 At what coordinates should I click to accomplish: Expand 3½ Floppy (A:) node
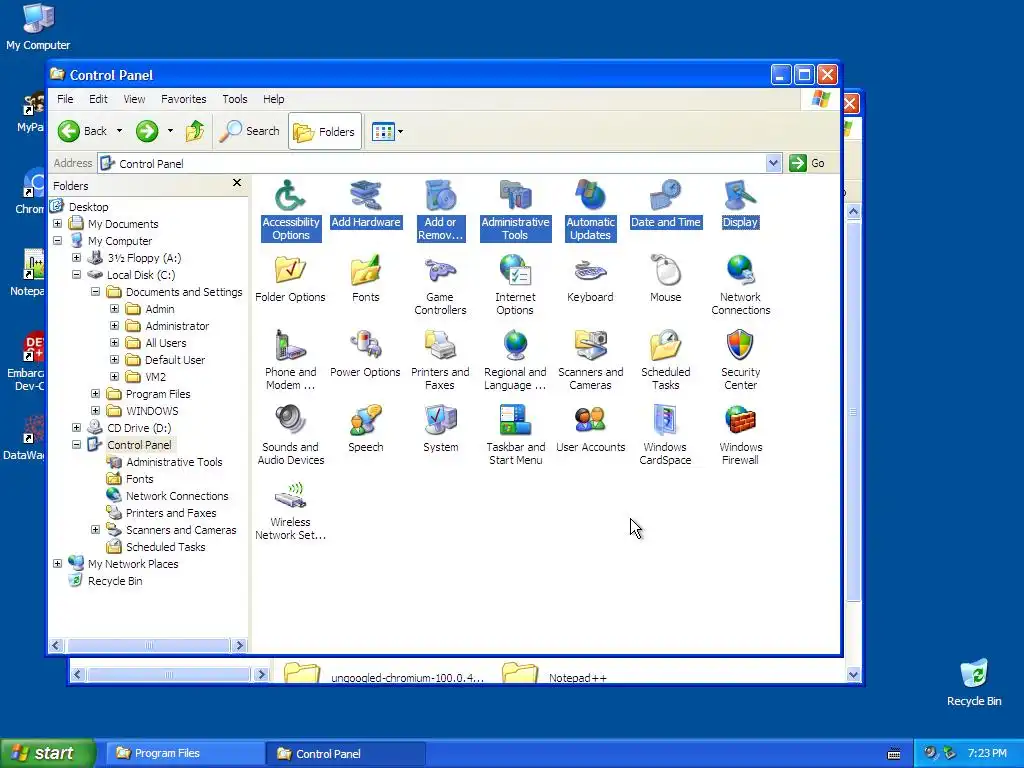coord(76,257)
